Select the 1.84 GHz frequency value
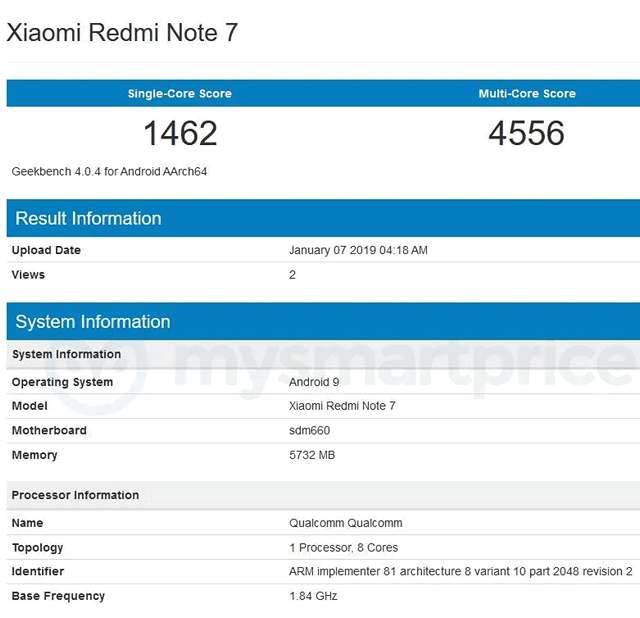The width and height of the screenshot is (640, 618). [313, 596]
